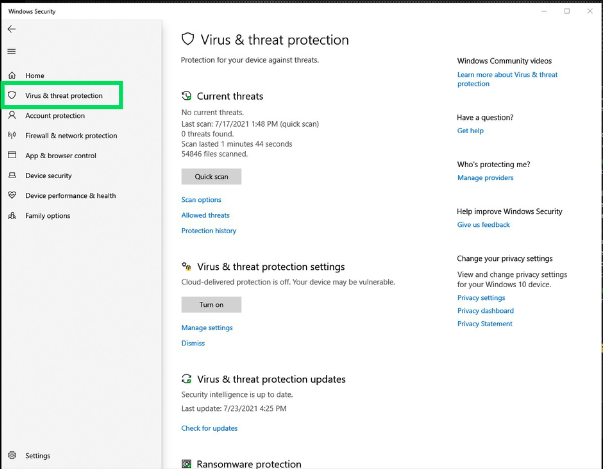The width and height of the screenshot is (603, 469).
Task: Turn on cloud-delivered protection
Action: [211, 305]
